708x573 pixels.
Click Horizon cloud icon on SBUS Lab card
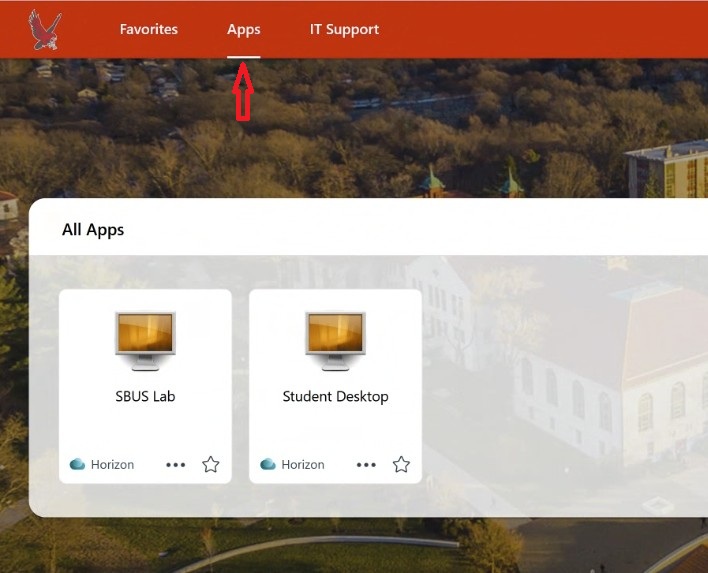77,464
